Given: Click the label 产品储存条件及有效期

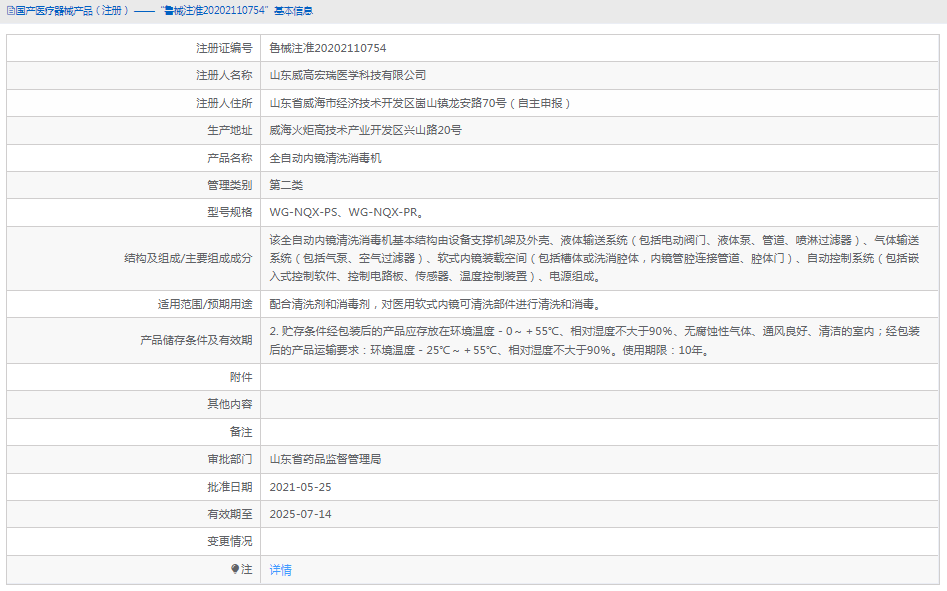Looking at the screenshot, I should pyautogui.click(x=196, y=340).
